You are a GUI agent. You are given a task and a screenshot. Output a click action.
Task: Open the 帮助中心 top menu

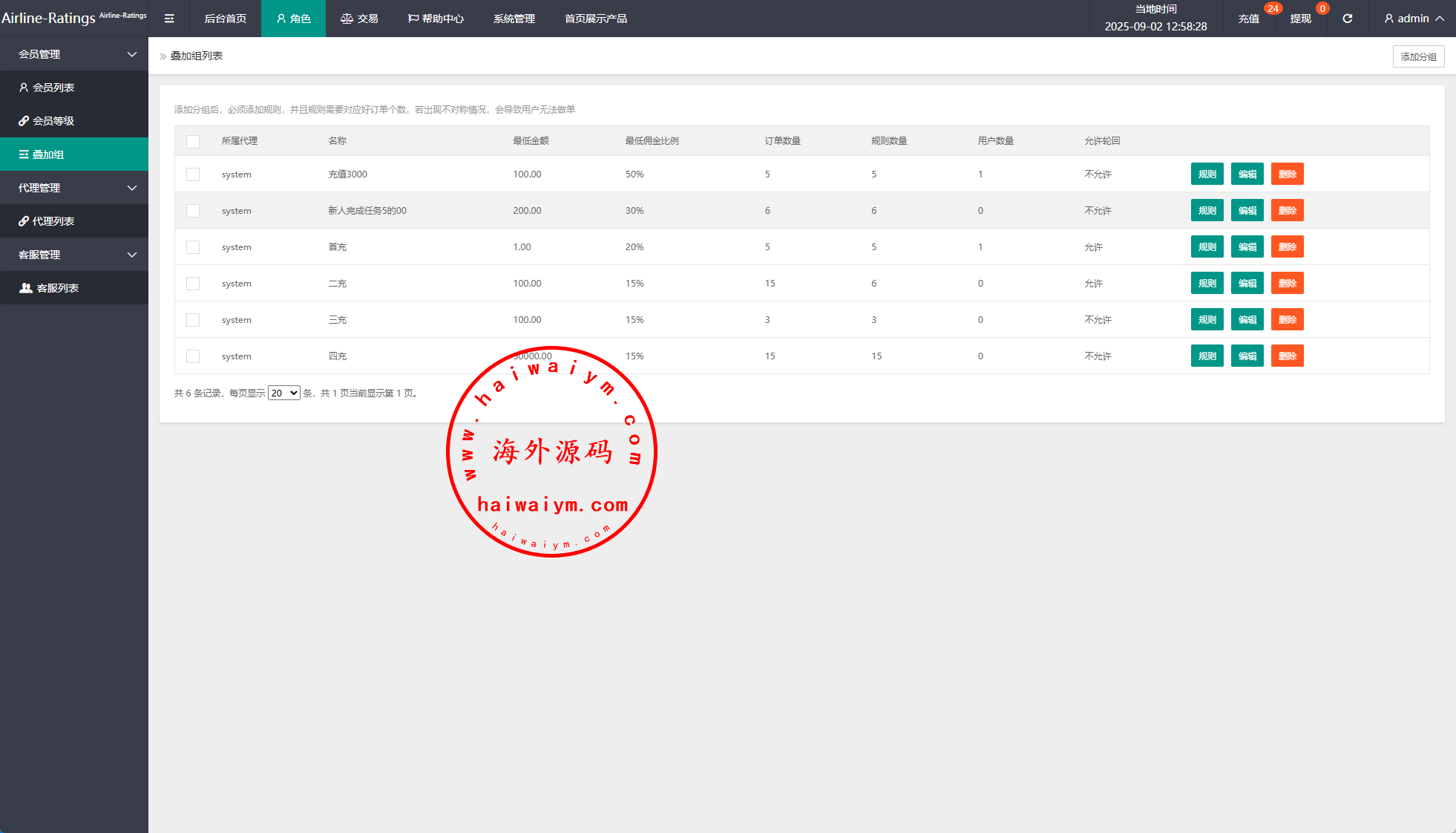coord(436,19)
